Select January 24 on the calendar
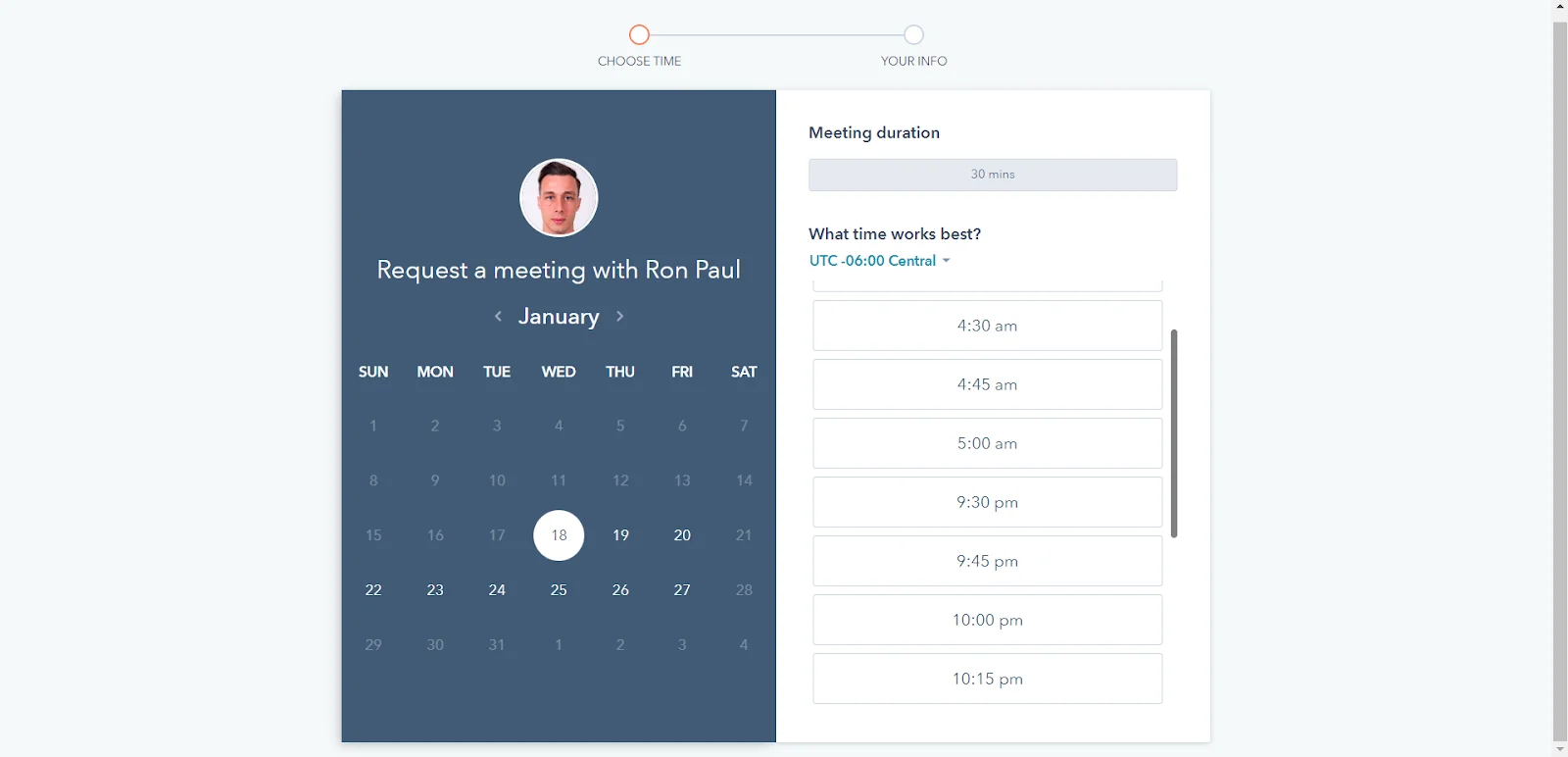This screenshot has height=757, width=1568. pyautogui.click(x=497, y=590)
